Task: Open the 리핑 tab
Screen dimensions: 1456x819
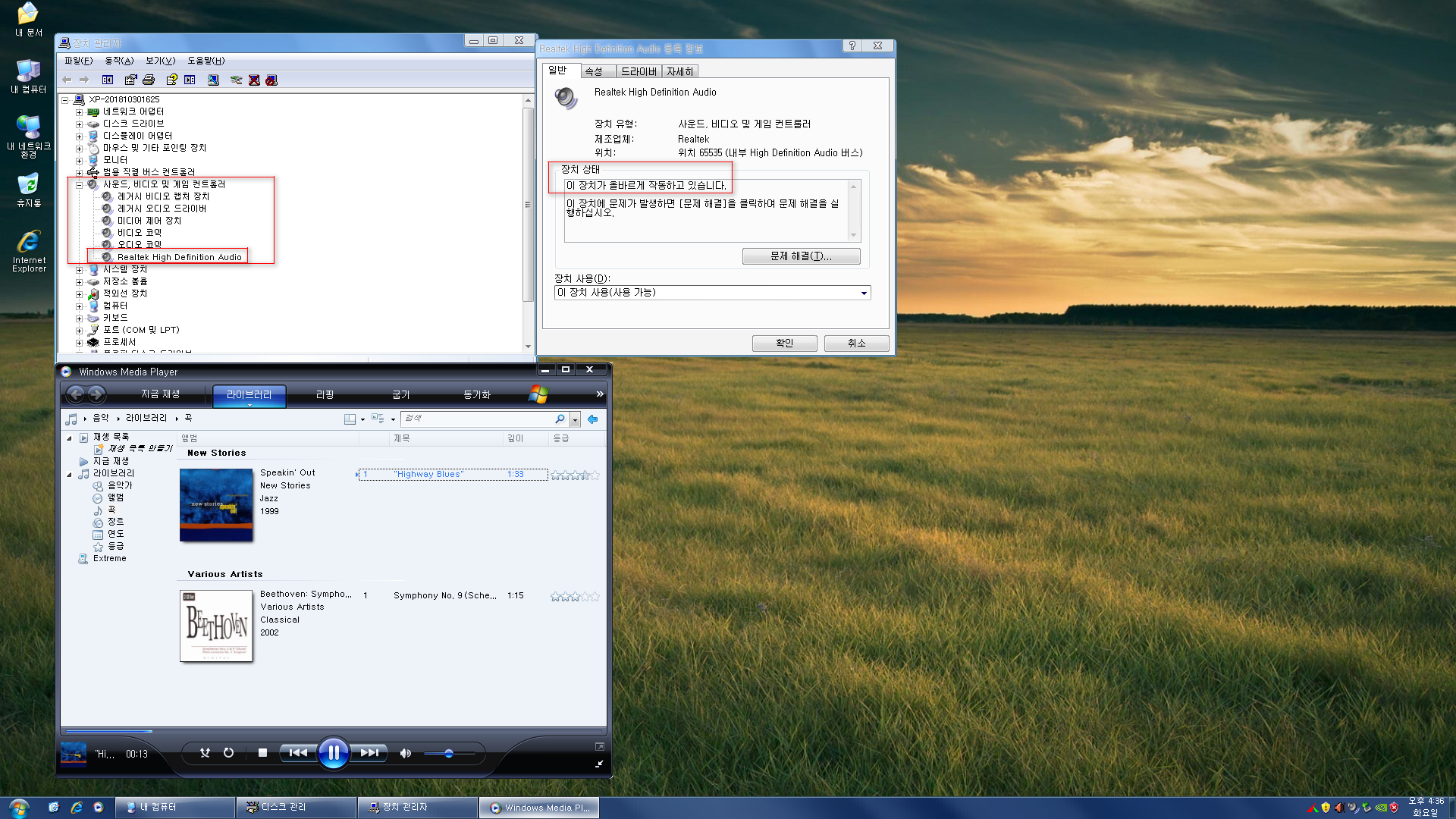Action: pyautogui.click(x=325, y=395)
